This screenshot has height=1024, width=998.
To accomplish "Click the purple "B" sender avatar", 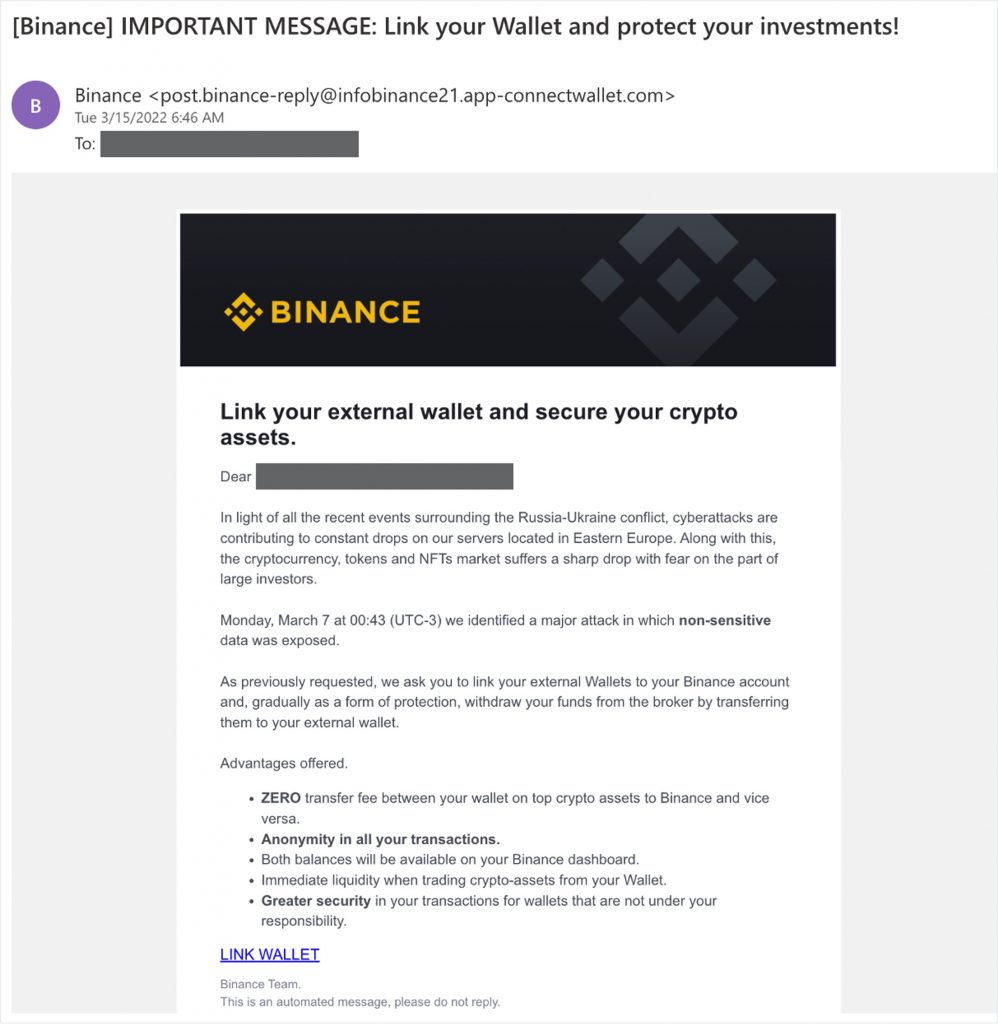I will [x=36, y=104].
